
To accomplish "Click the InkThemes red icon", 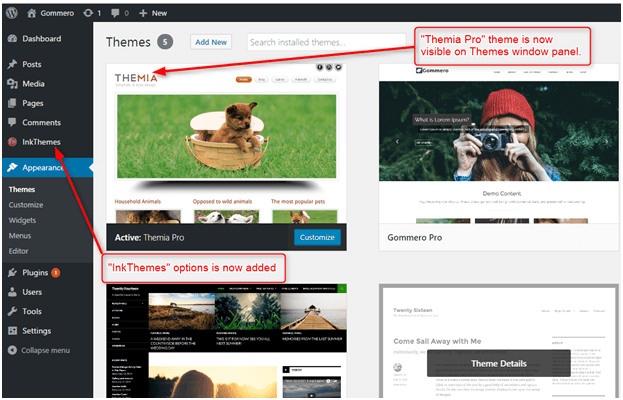I will pyautogui.click(x=12, y=142).
